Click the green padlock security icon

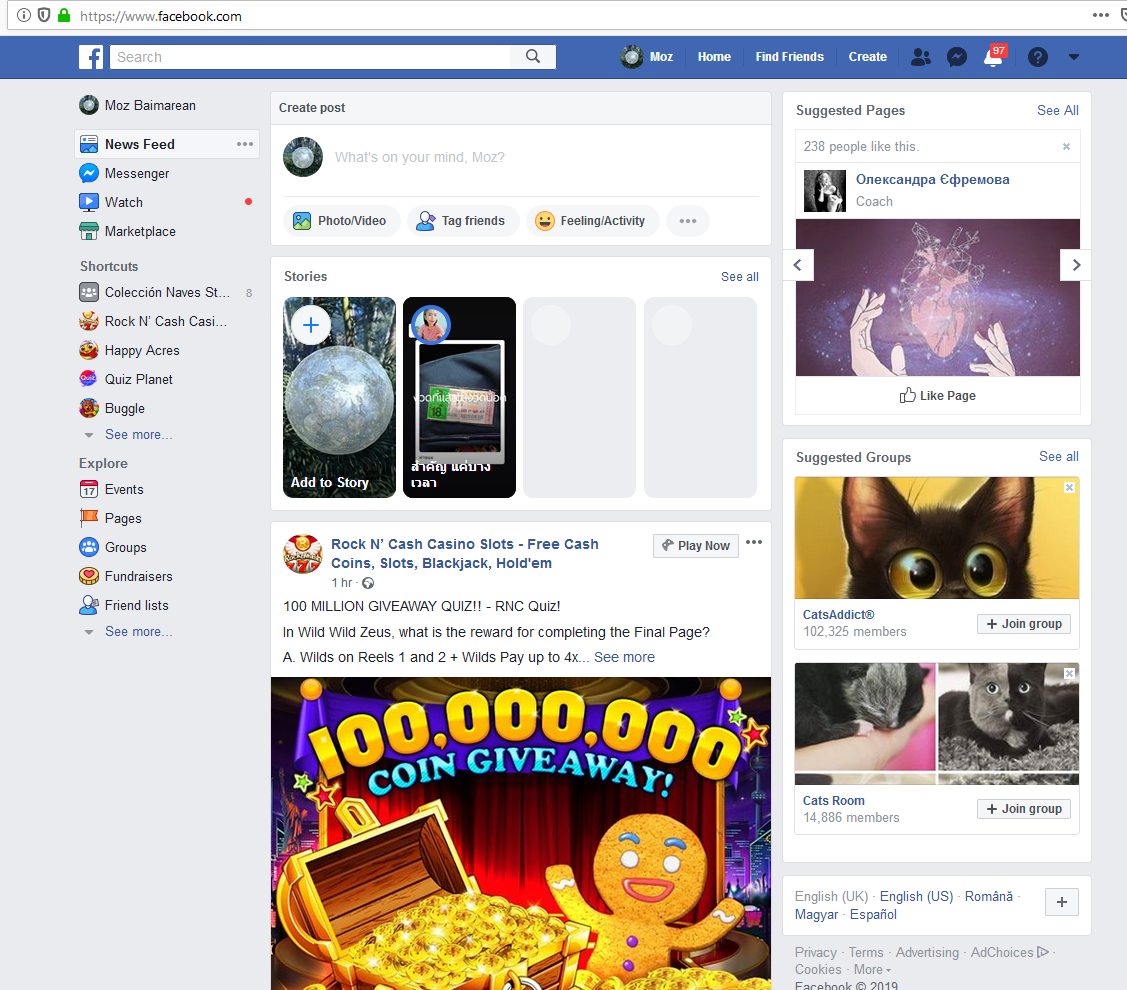click(x=64, y=15)
